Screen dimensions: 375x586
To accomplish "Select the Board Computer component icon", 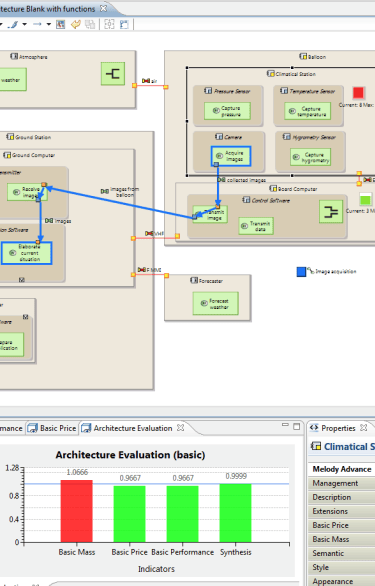I will pos(273,188).
